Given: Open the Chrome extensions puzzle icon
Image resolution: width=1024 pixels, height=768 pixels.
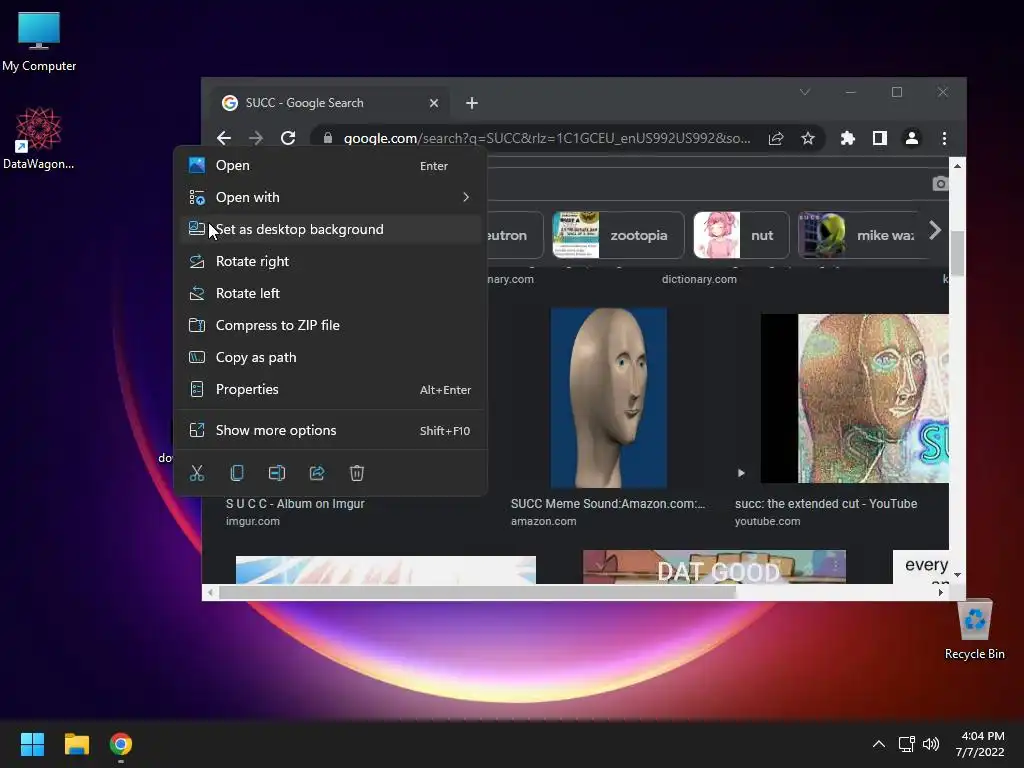Looking at the screenshot, I should coord(848,138).
